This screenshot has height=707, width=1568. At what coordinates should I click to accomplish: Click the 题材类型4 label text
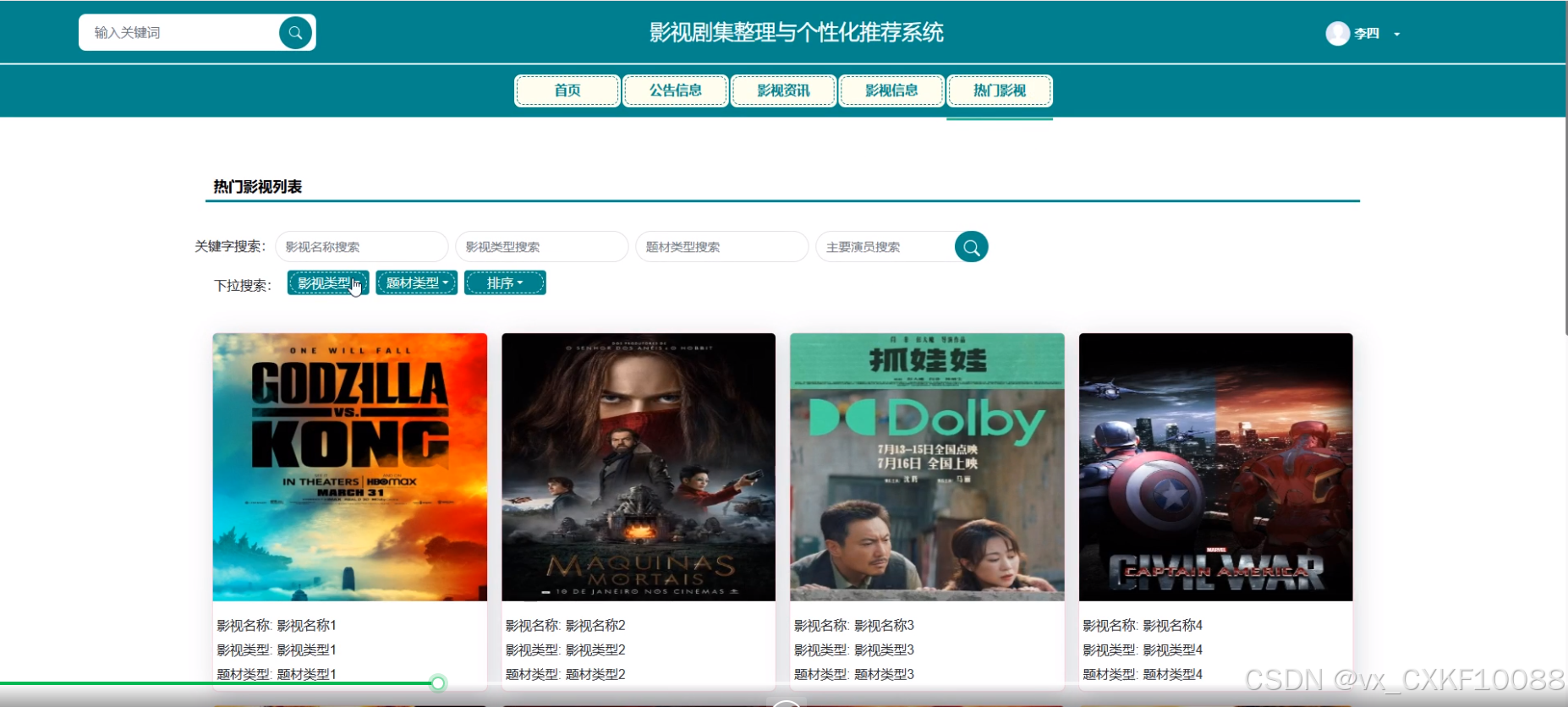[x=1172, y=675]
